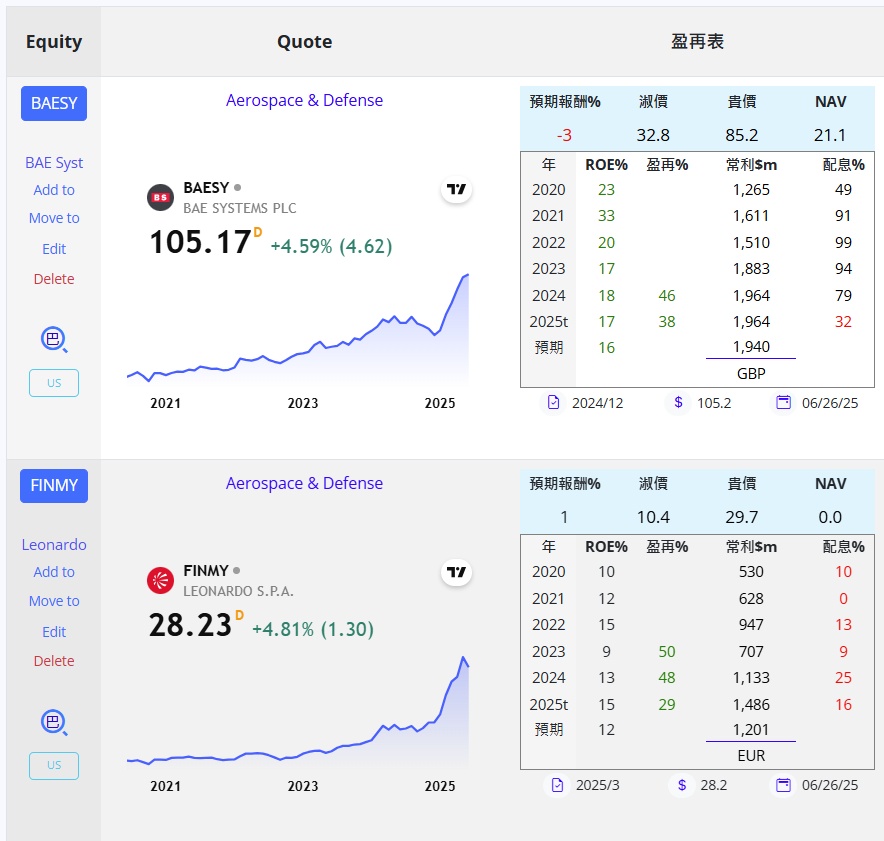The height and width of the screenshot is (841, 884).
Task: Click BAESY NAV value 21.1
Action: 830,135
